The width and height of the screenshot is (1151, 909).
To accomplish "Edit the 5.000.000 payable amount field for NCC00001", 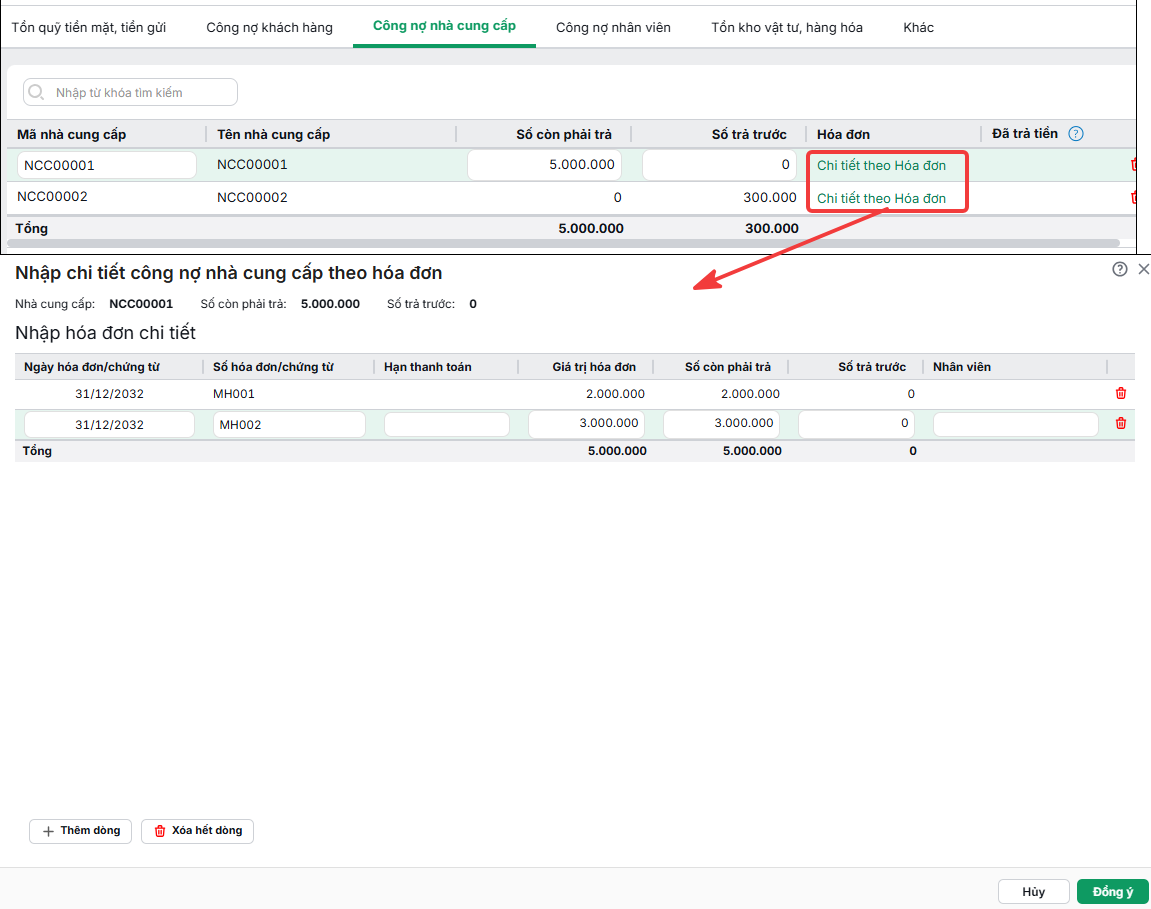I will (544, 165).
